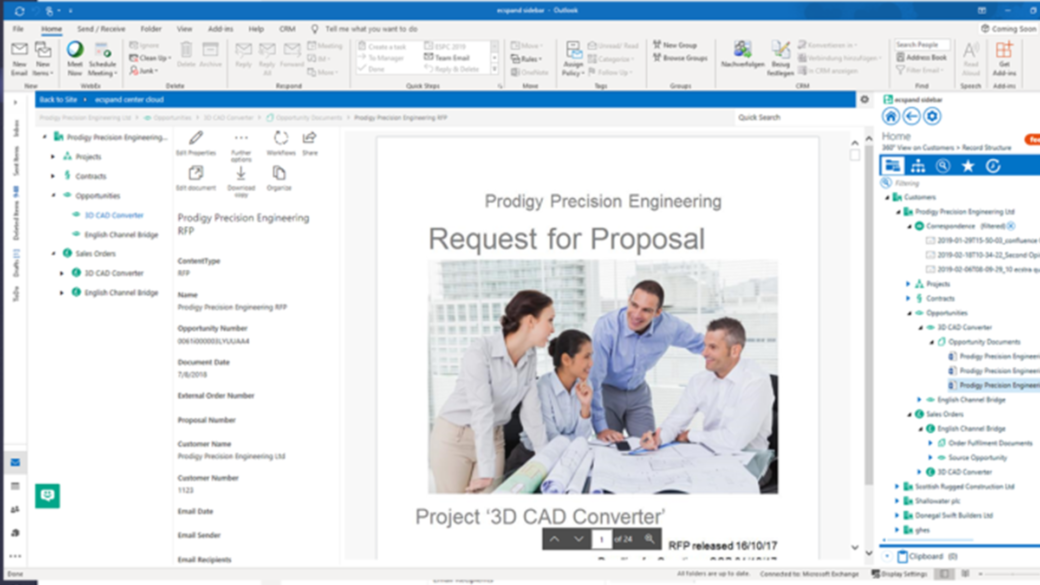The width and height of the screenshot is (1040, 585).
Task: Click the Quick Search field
Action: tap(794, 117)
